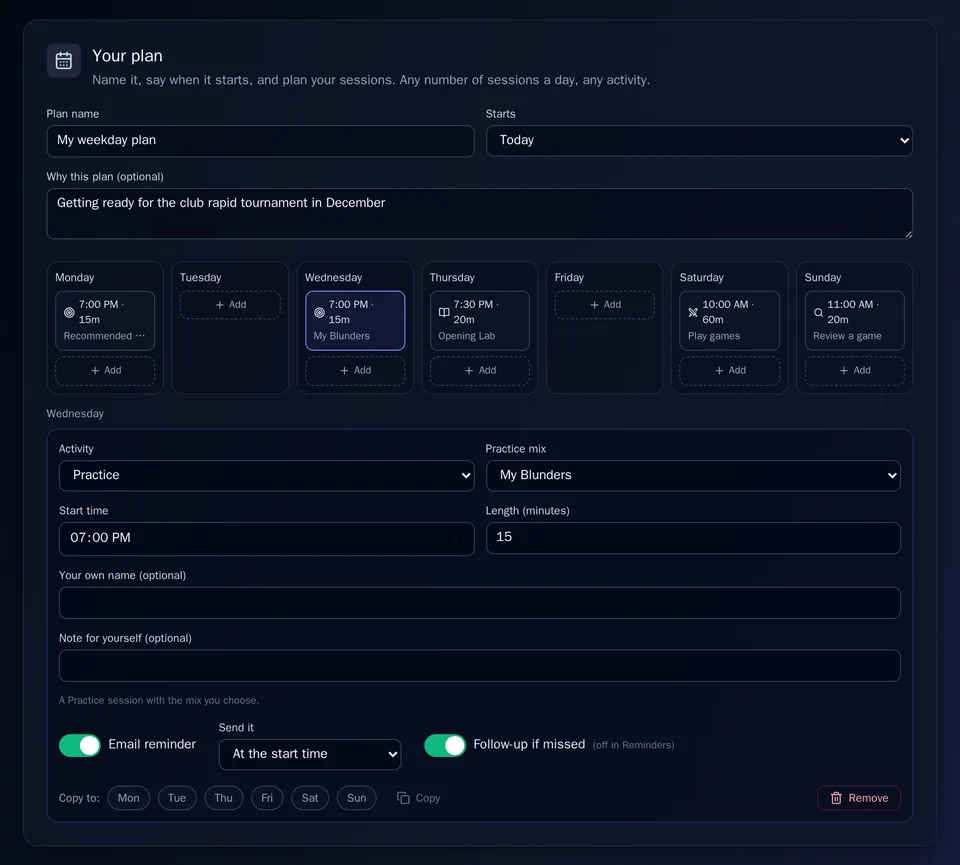Click the Why this plan text area
Viewport: 960px width, 865px height.
tap(479, 213)
